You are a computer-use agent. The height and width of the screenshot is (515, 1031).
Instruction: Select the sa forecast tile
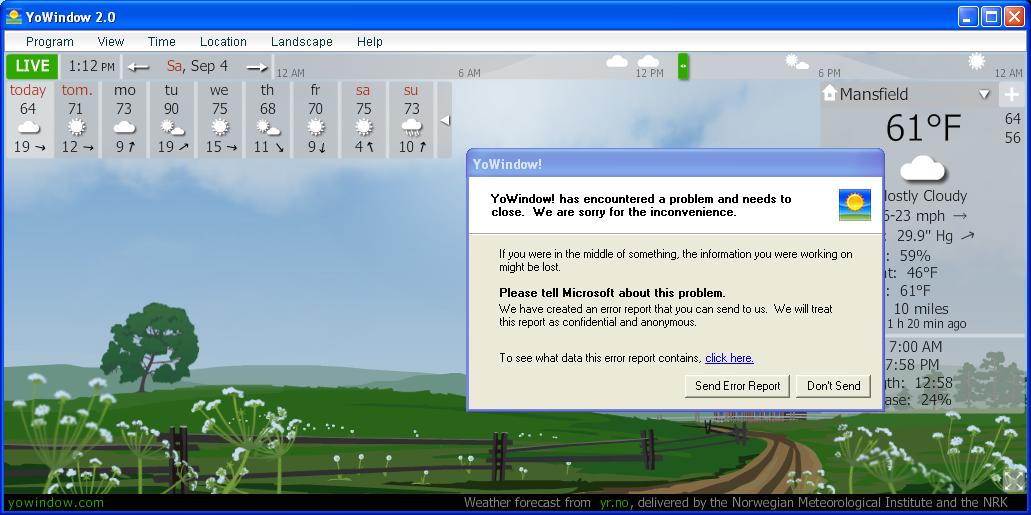(x=363, y=119)
